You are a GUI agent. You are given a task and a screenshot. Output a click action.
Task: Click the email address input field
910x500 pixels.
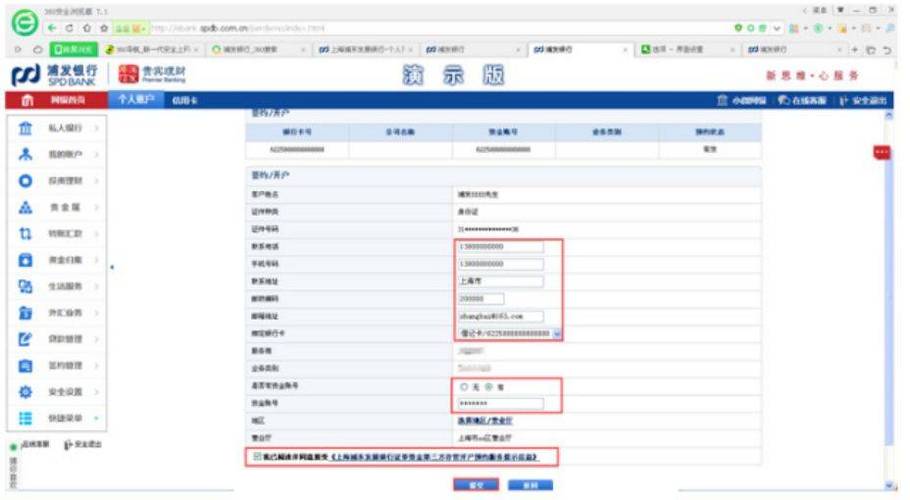click(x=501, y=316)
